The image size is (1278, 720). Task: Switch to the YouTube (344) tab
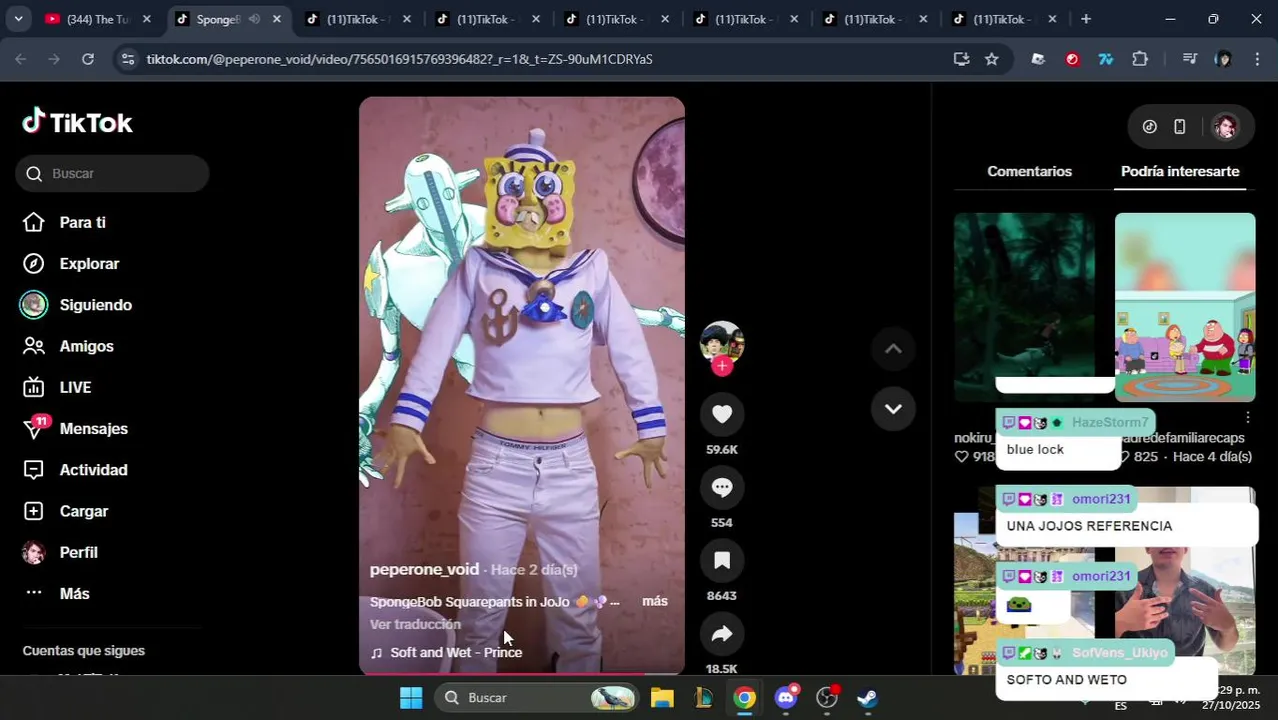pyautogui.click(x=97, y=19)
